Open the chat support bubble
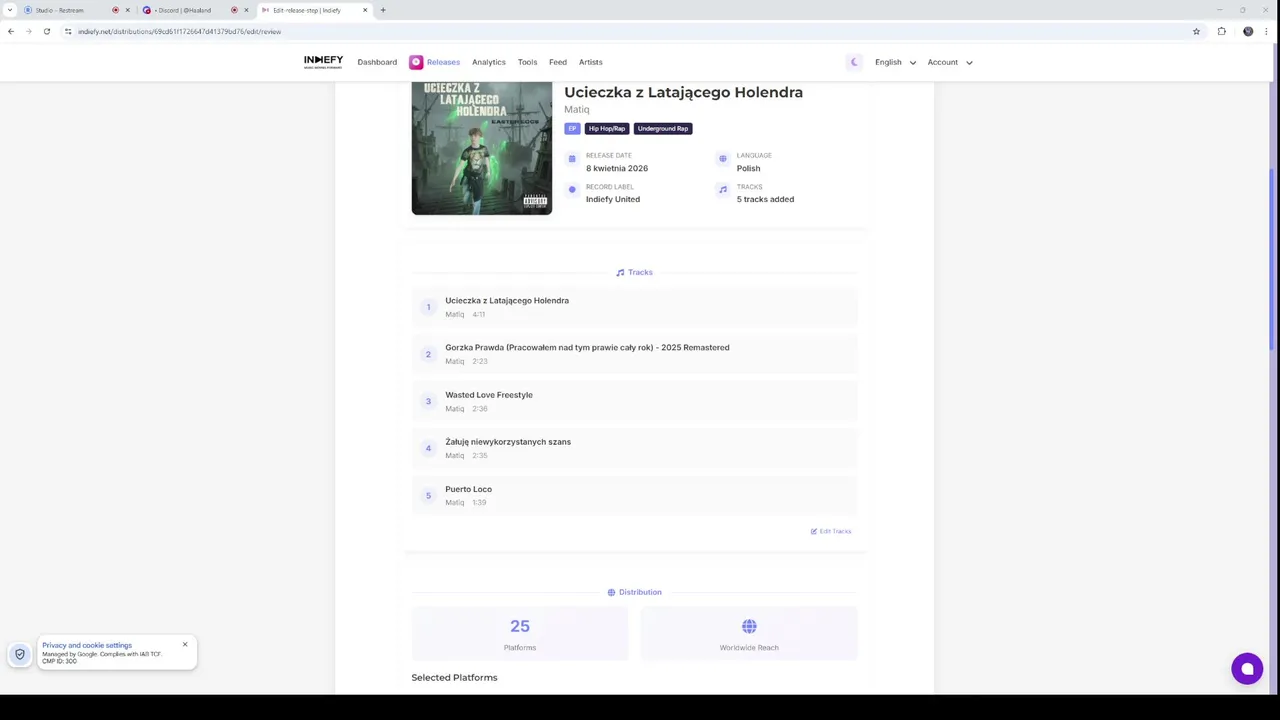Viewport: 1280px width, 720px height. pos(1247,669)
